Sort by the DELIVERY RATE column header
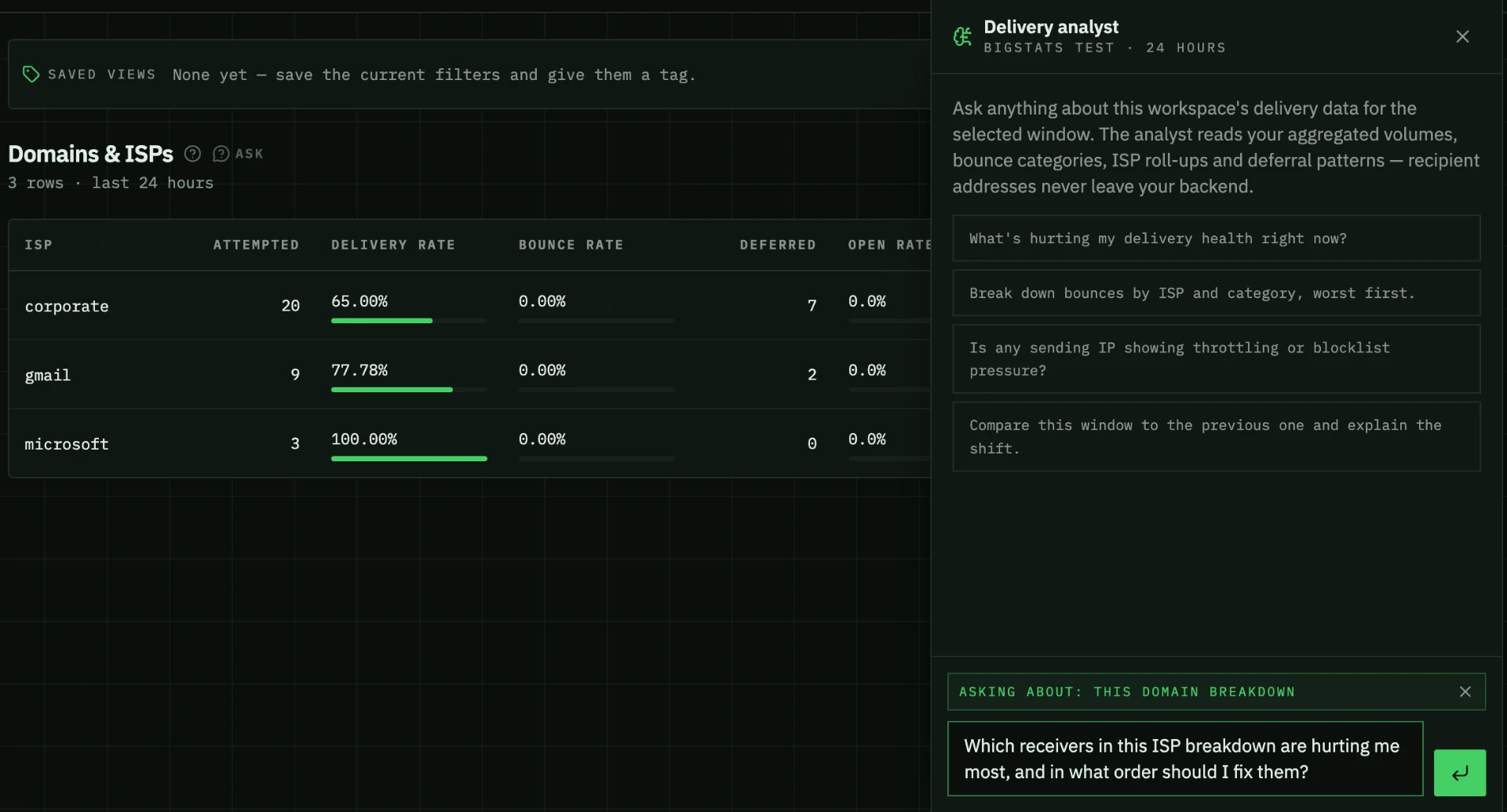This screenshot has height=812, width=1507. 393,245
